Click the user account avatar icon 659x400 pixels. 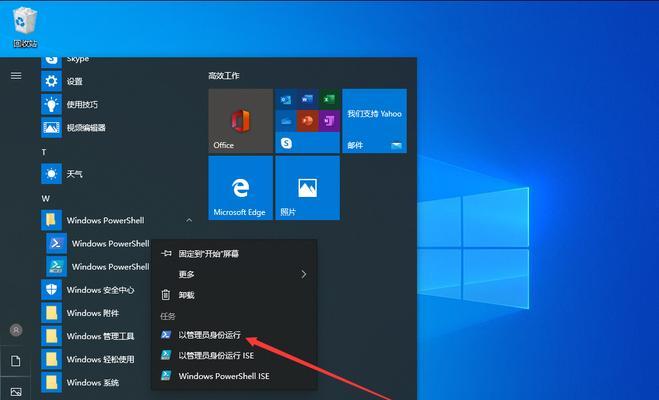click(x=16, y=330)
